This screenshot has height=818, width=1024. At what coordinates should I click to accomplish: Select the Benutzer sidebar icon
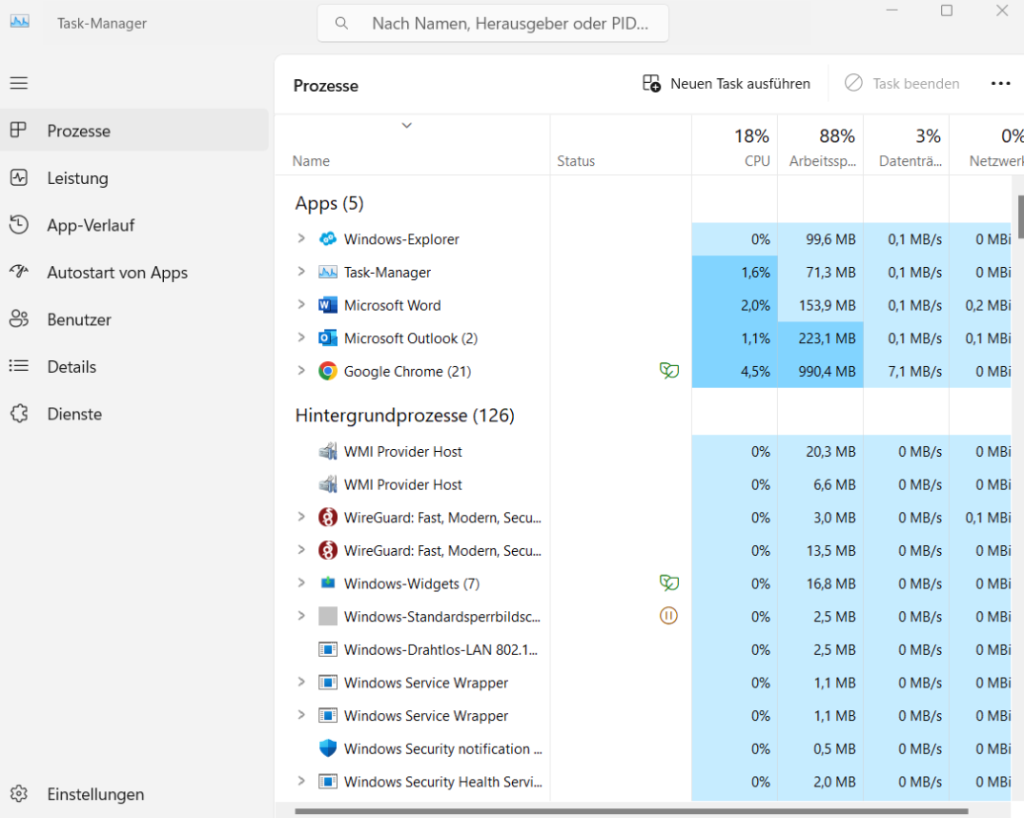coord(19,319)
